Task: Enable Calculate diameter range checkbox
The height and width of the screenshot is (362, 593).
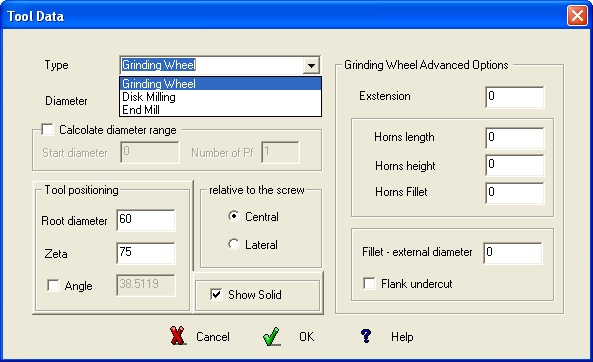Action: click(x=48, y=129)
